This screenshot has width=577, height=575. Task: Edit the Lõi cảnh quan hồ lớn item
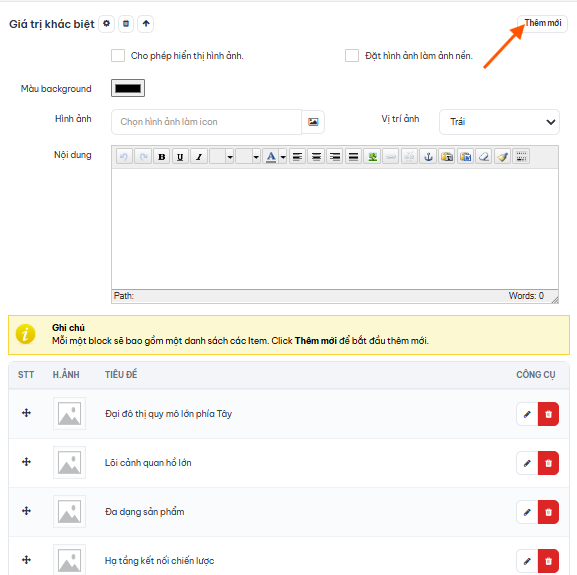(x=527, y=463)
